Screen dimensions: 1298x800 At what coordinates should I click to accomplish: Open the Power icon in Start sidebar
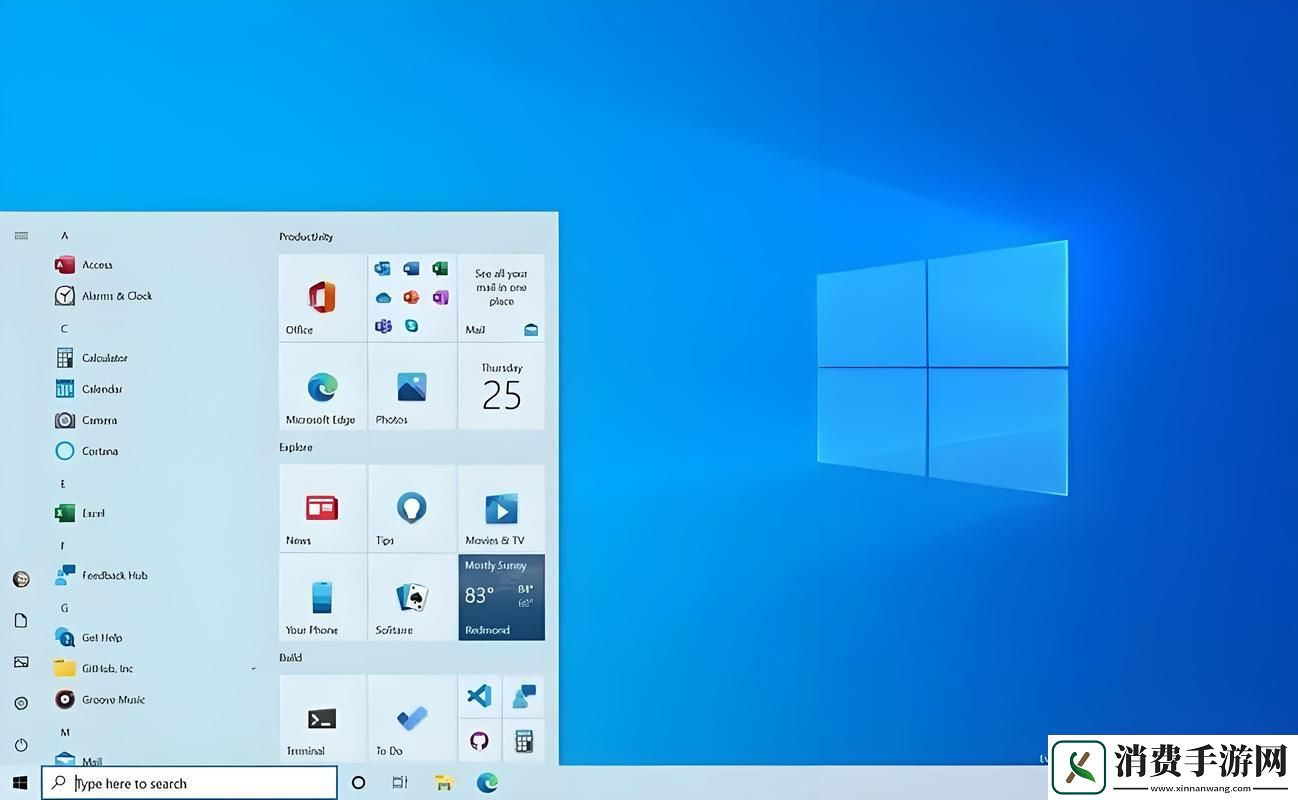click(20, 744)
